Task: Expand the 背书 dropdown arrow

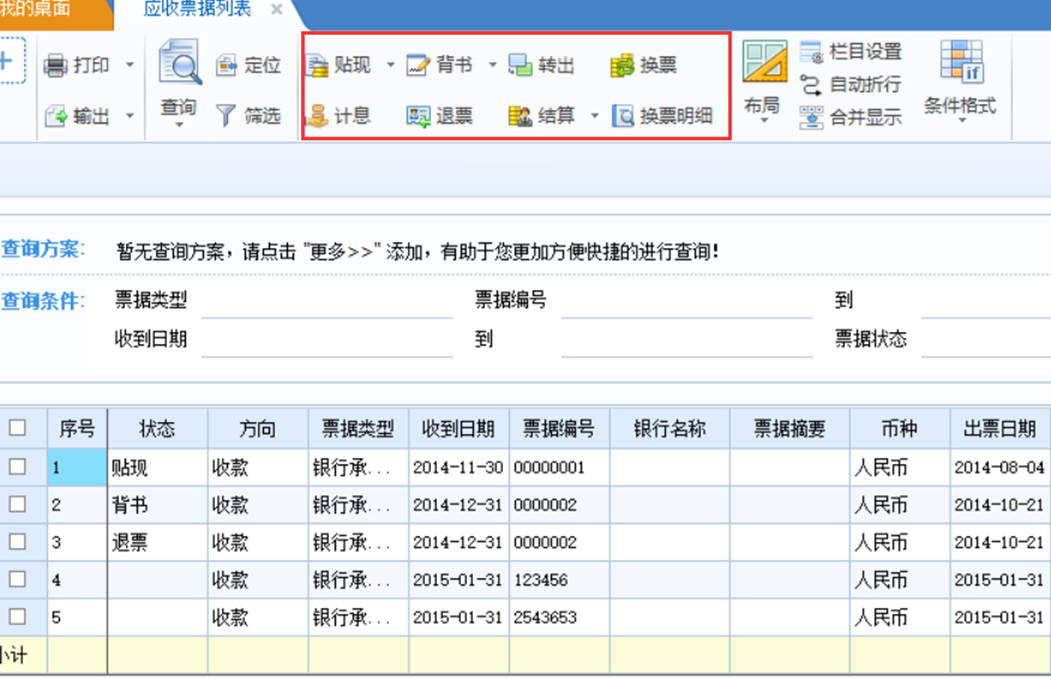Action: (x=493, y=65)
